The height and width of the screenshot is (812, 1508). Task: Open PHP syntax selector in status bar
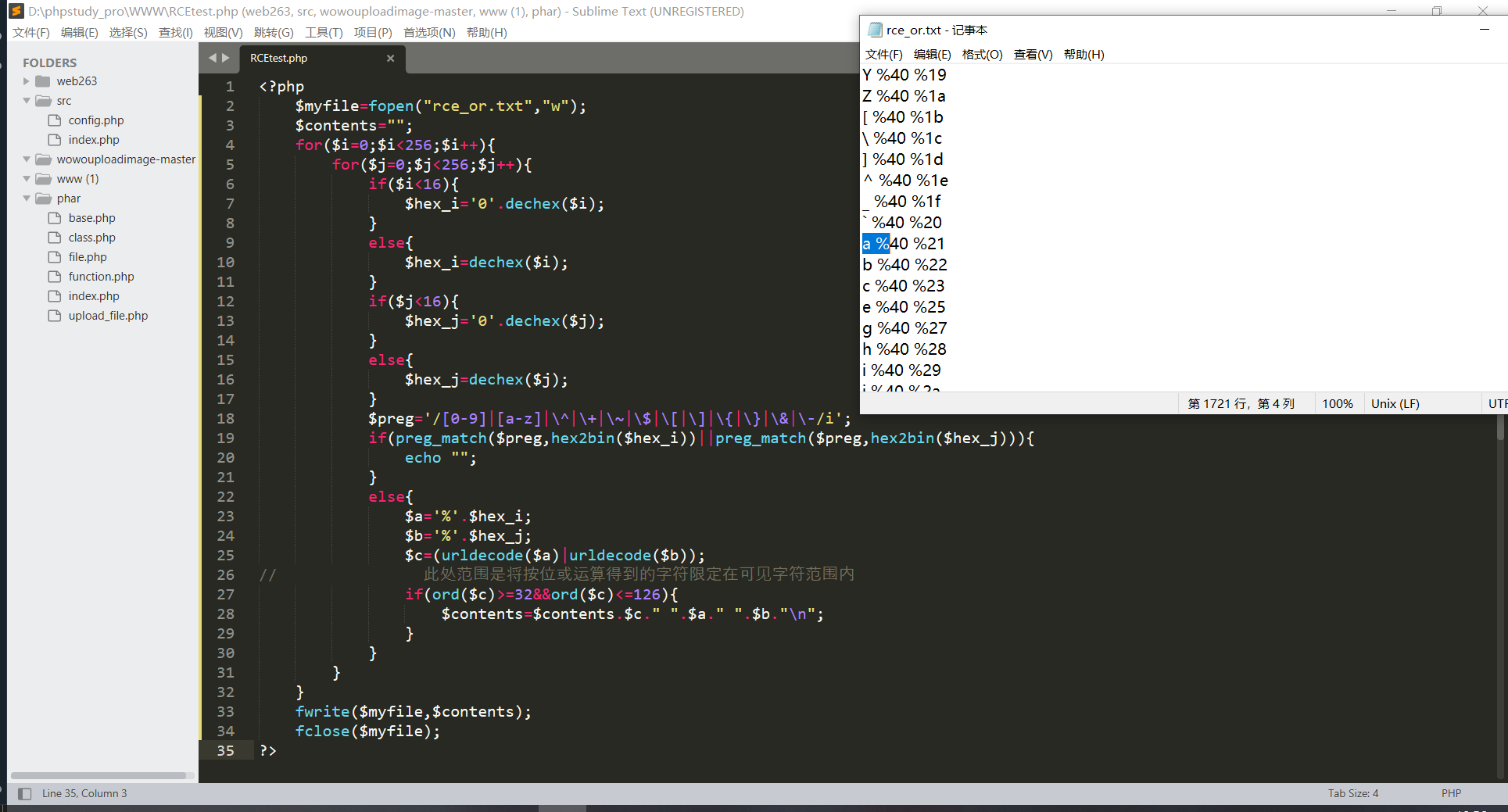[x=1452, y=793]
